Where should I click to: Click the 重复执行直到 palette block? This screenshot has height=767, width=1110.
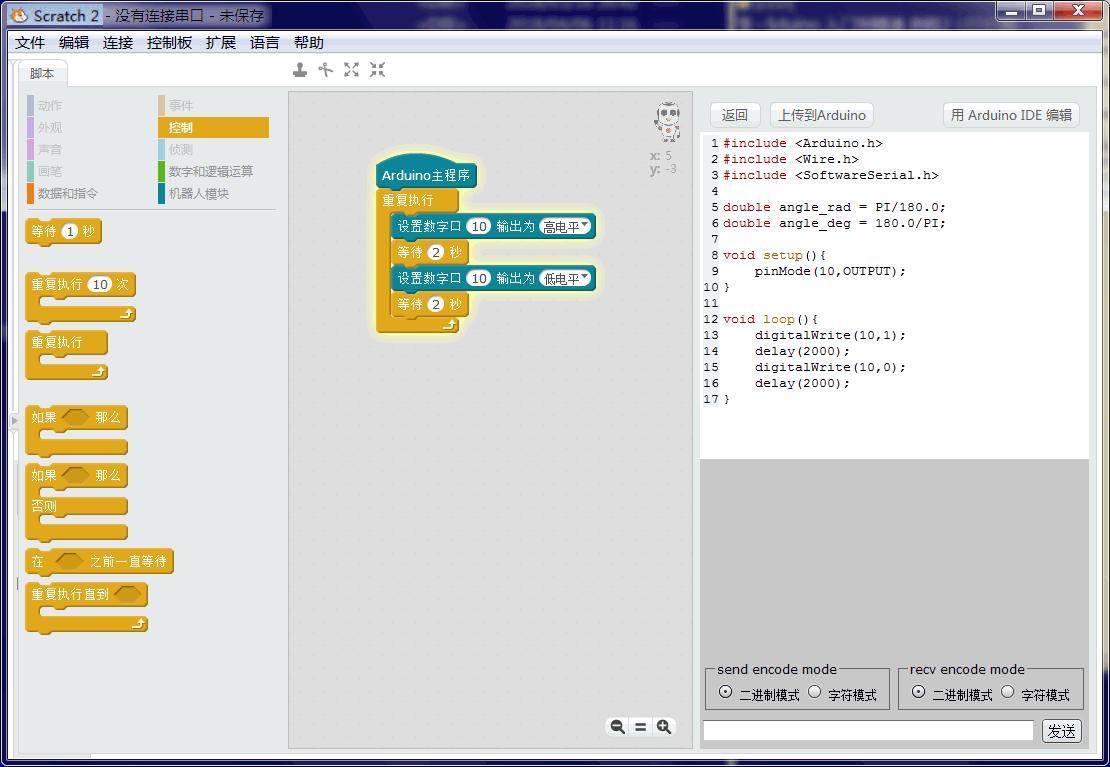coord(86,607)
